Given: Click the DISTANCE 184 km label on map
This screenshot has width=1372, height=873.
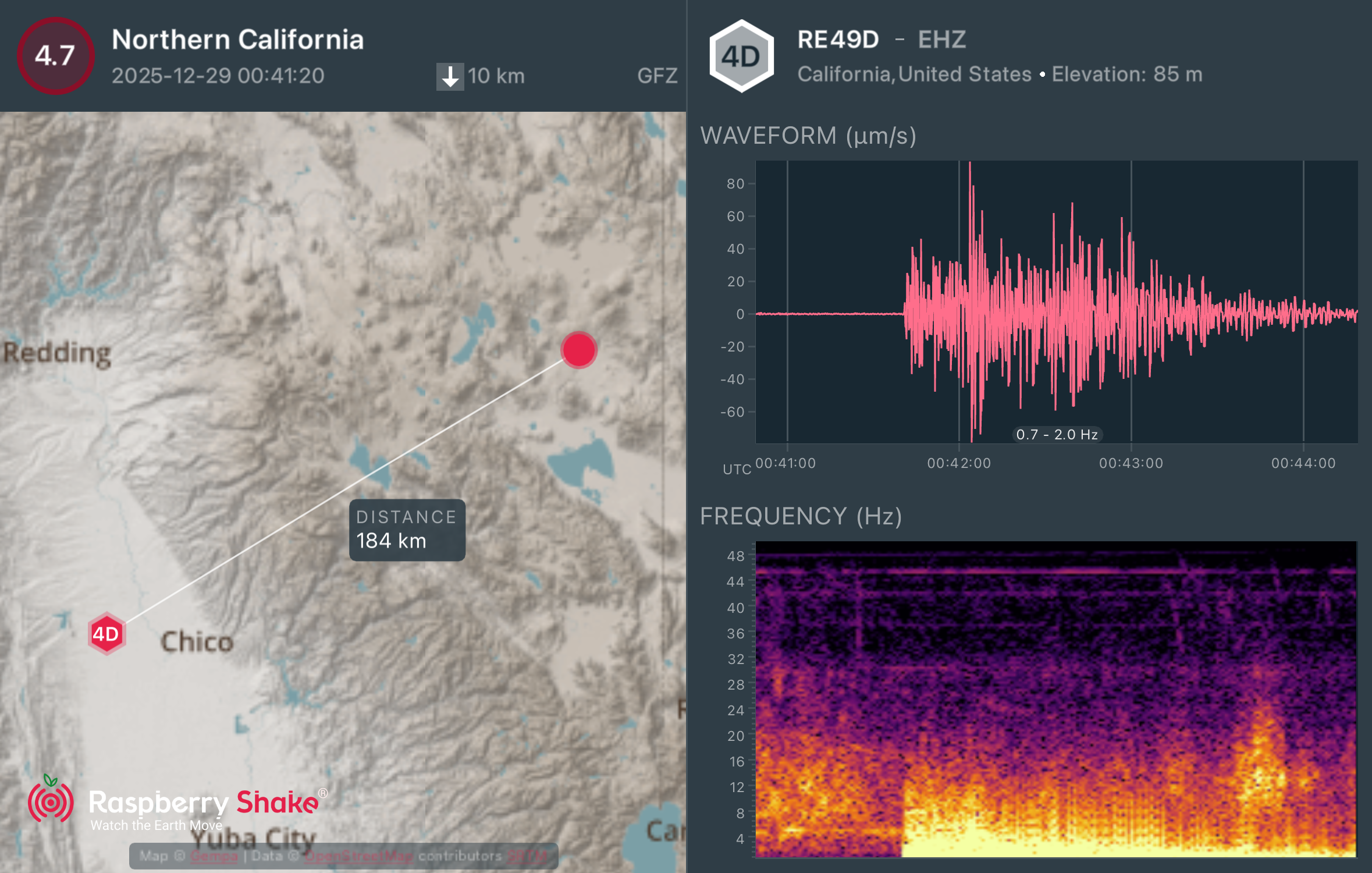Looking at the screenshot, I should 406,530.
